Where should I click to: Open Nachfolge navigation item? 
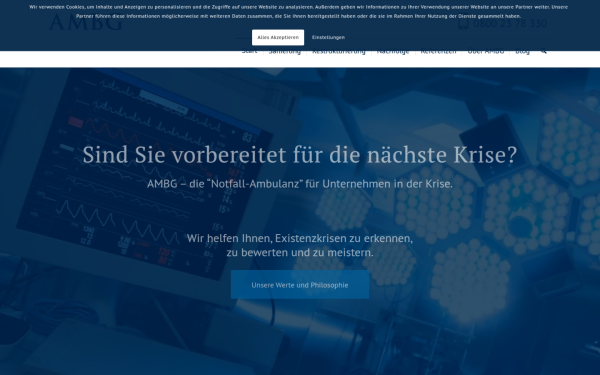[x=393, y=52]
